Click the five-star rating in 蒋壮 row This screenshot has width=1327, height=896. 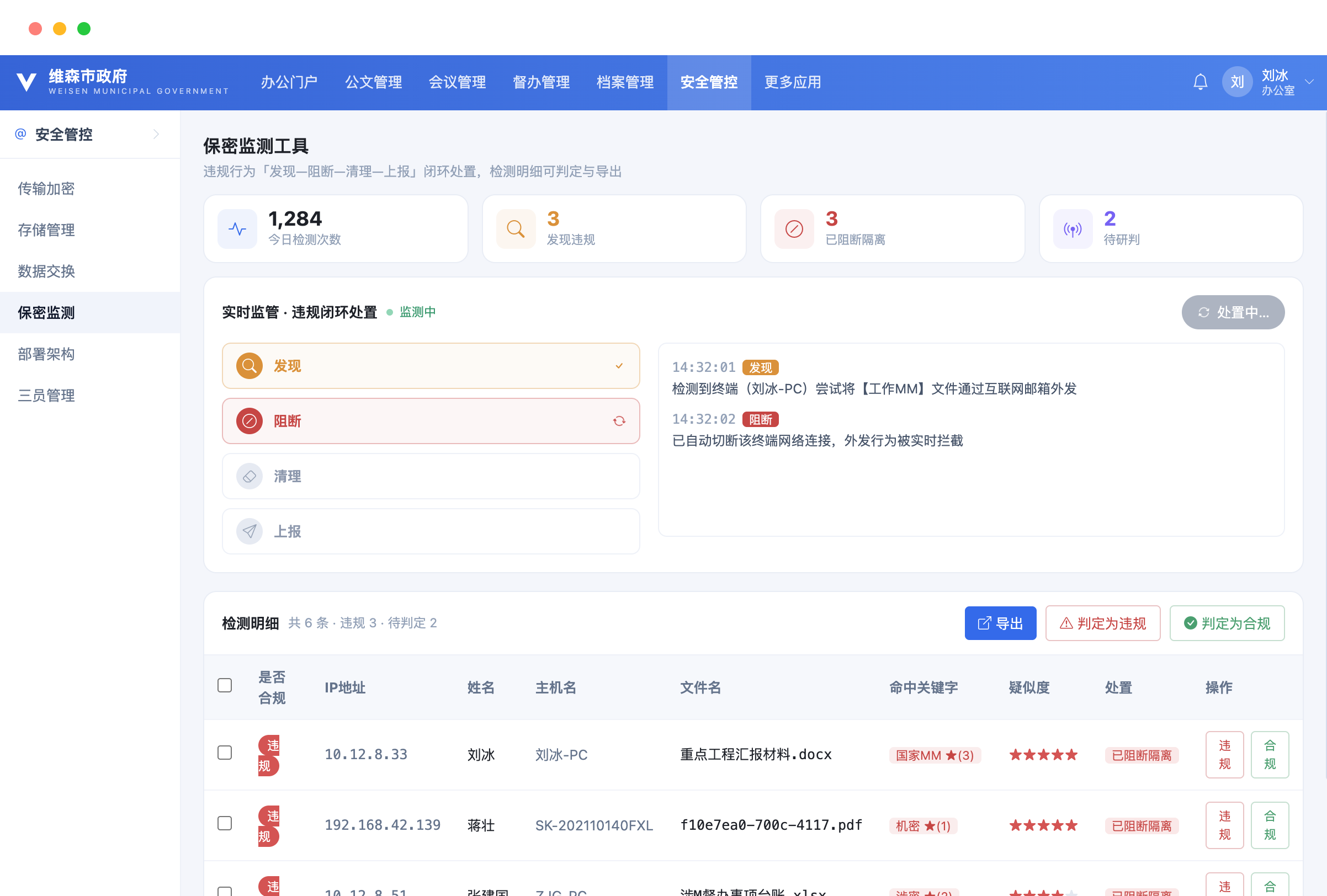point(1043,825)
